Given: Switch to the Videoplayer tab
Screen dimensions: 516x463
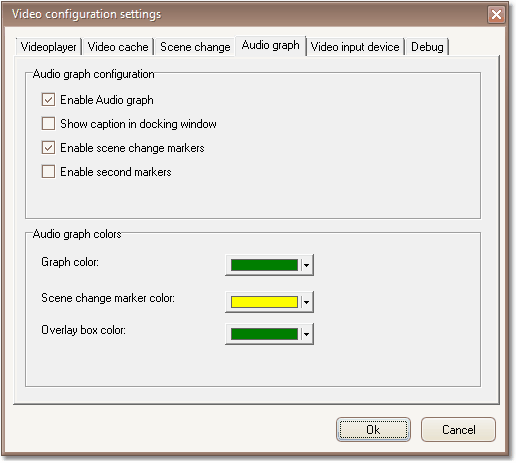Looking at the screenshot, I should coord(48,47).
